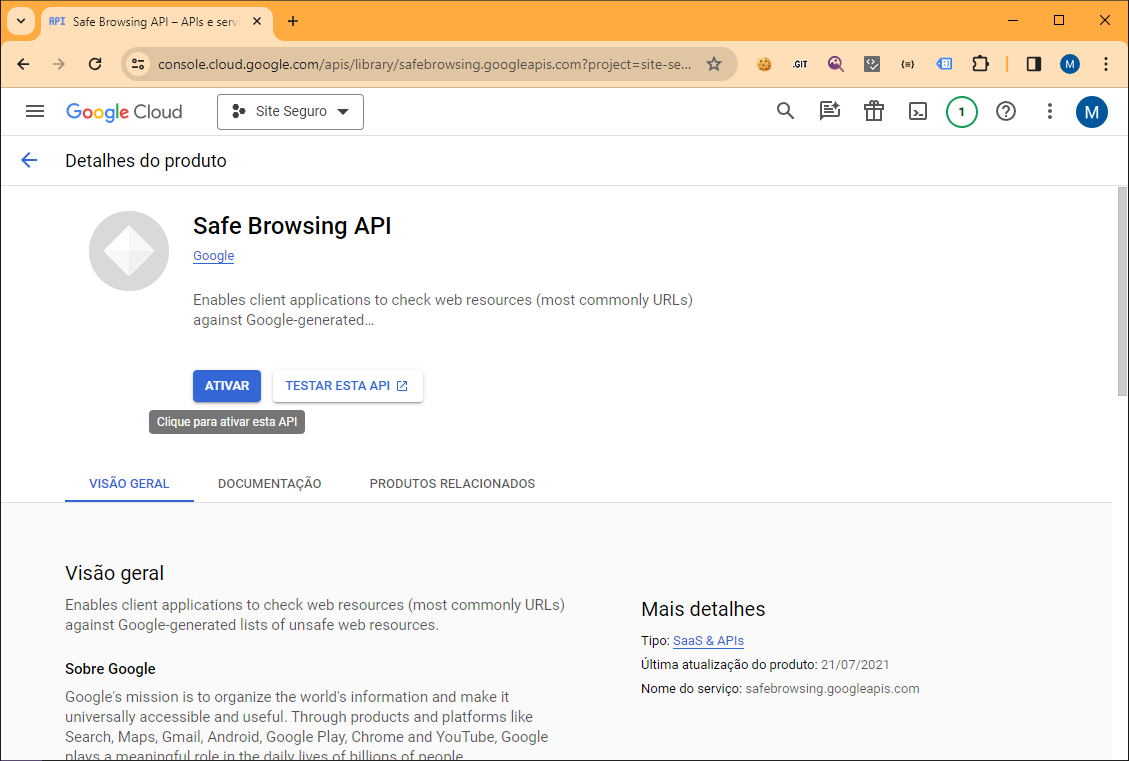Open the Chrome three-dot menu
The width and height of the screenshot is (1129, 761).
(1106, 64)
